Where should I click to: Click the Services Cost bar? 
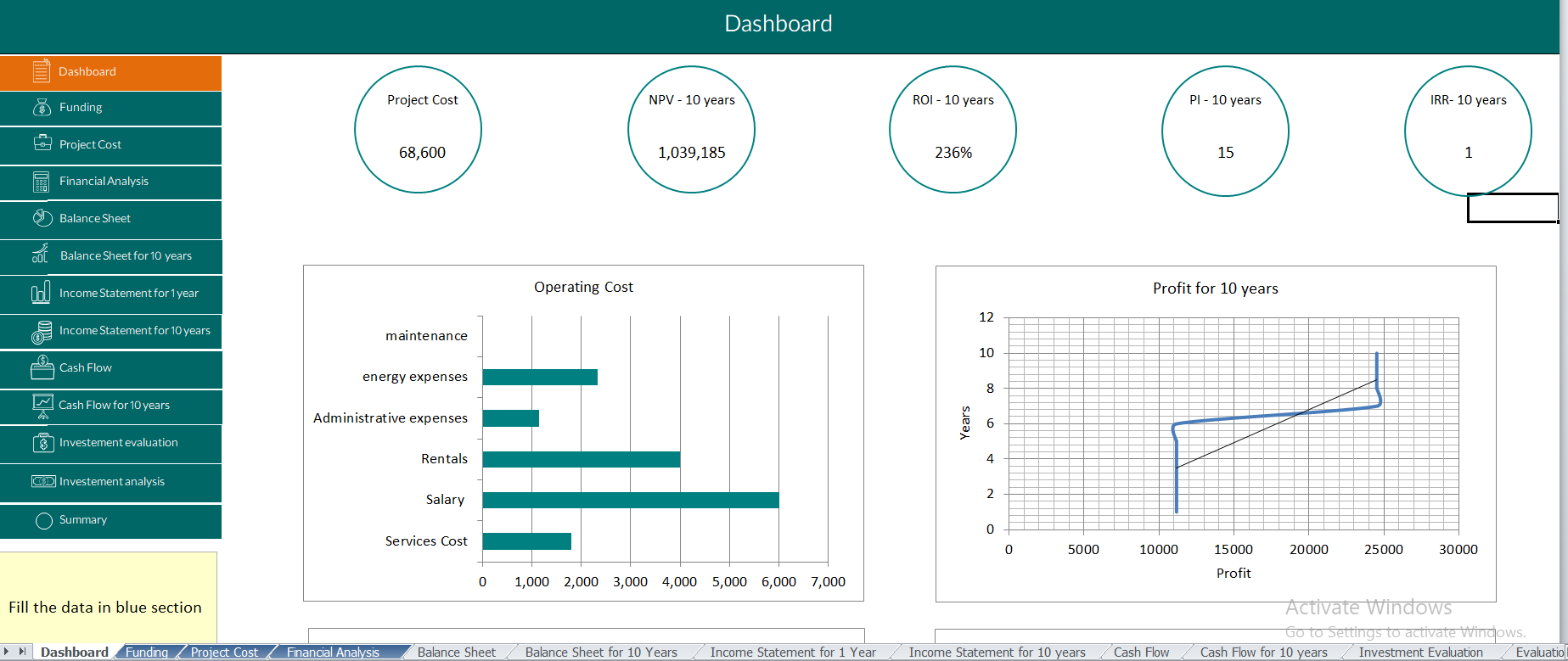point(527,541)
